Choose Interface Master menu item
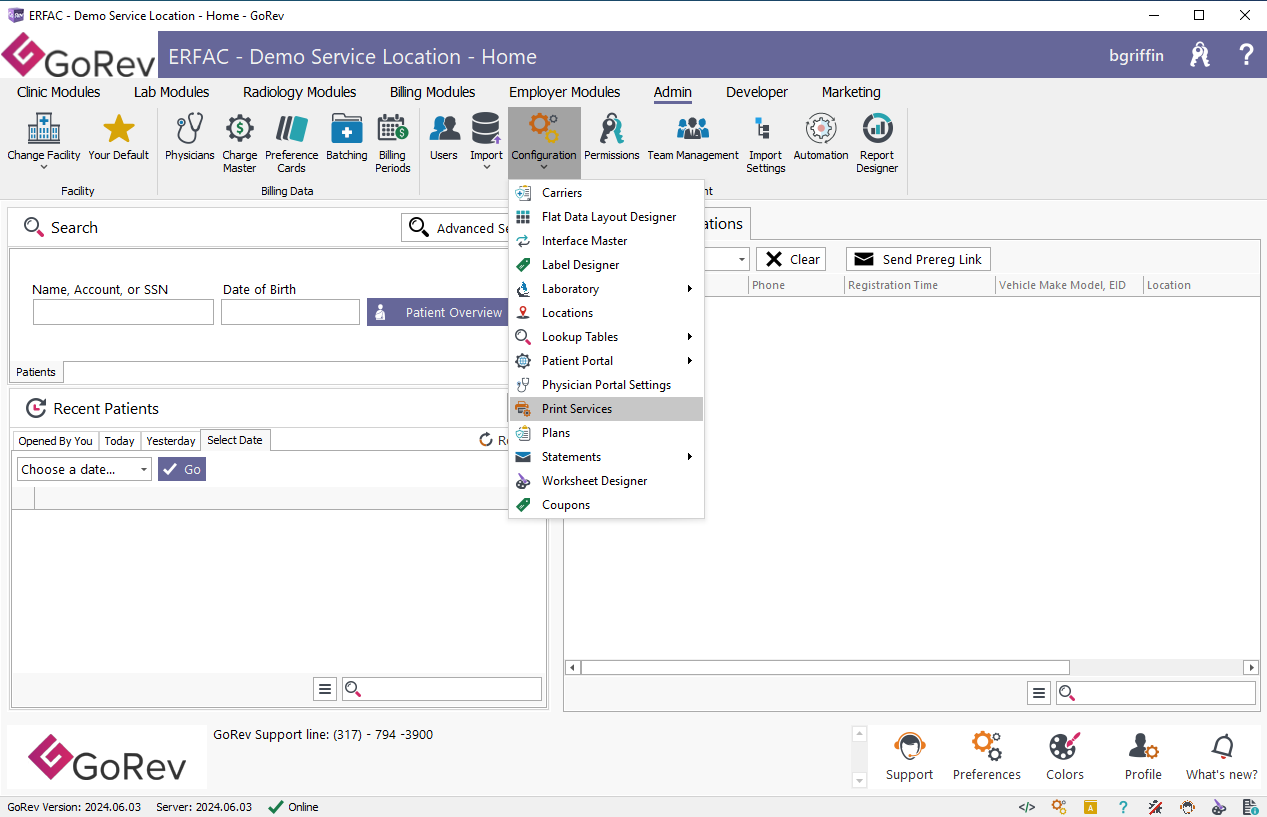Image resolution: width=1267 pixels, height=817 pixels. (x=606, y=241)
